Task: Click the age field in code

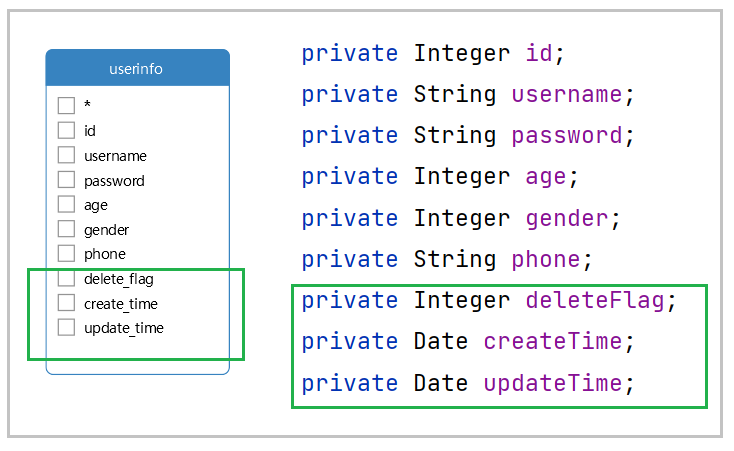Action: [545, 177]
